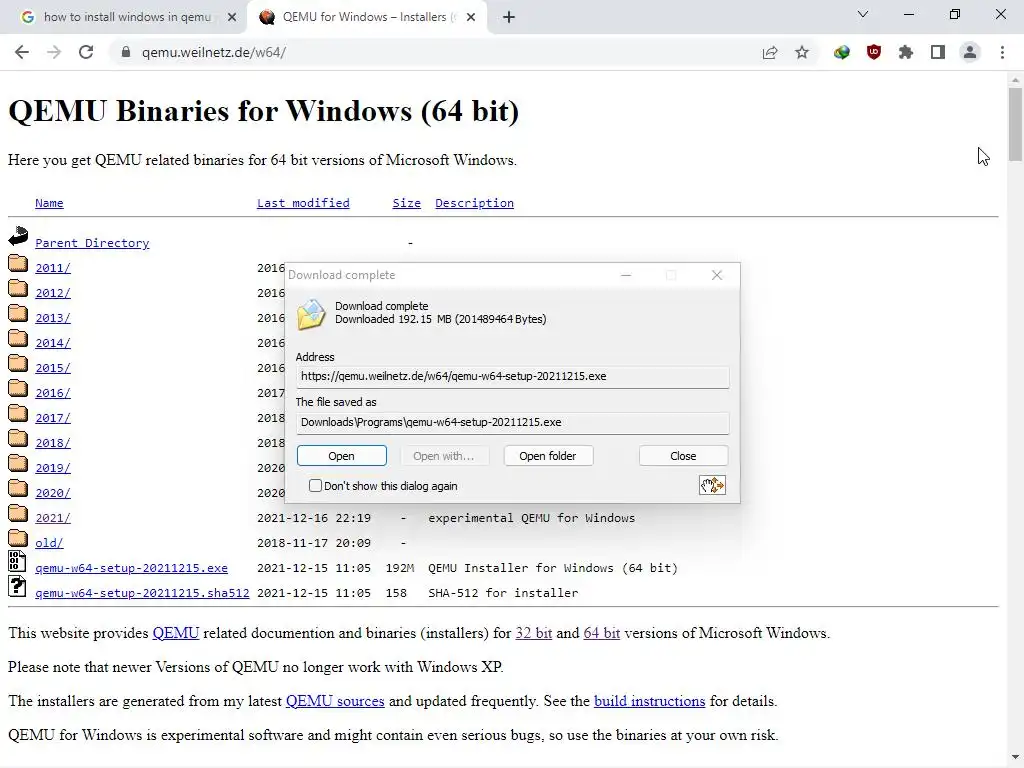Bookmark this page with the star icon
This screenshot has height=768, width=1024.
[802, 52]
